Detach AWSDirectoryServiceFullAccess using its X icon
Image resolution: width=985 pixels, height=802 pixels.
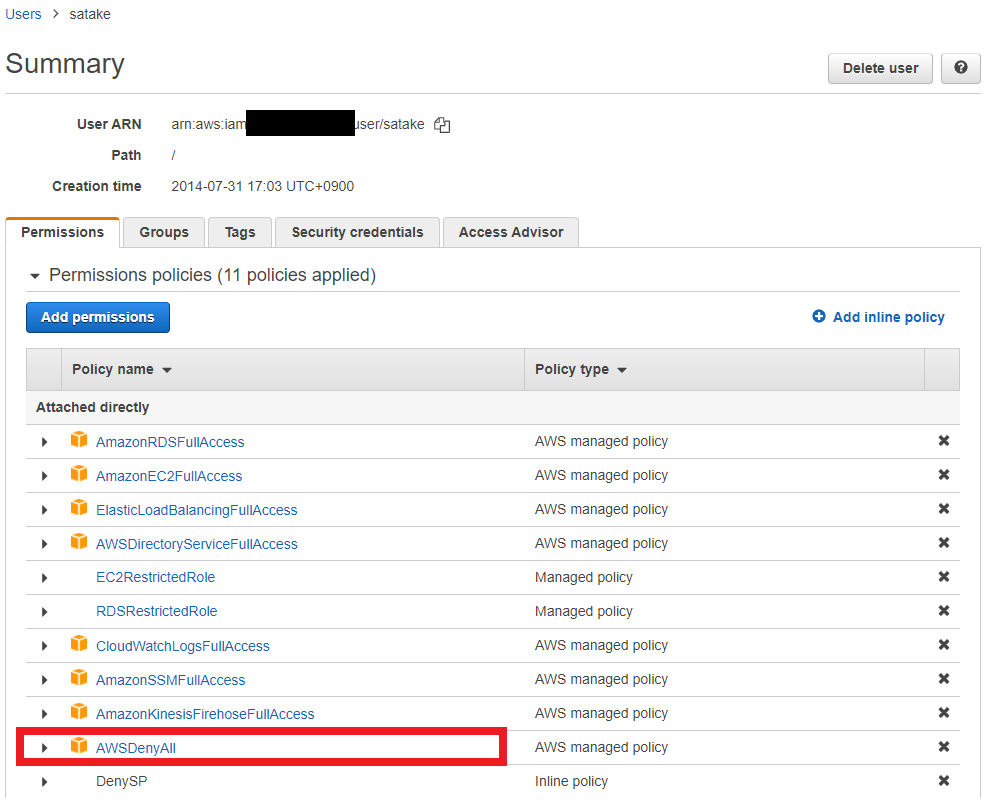[944, 543]
